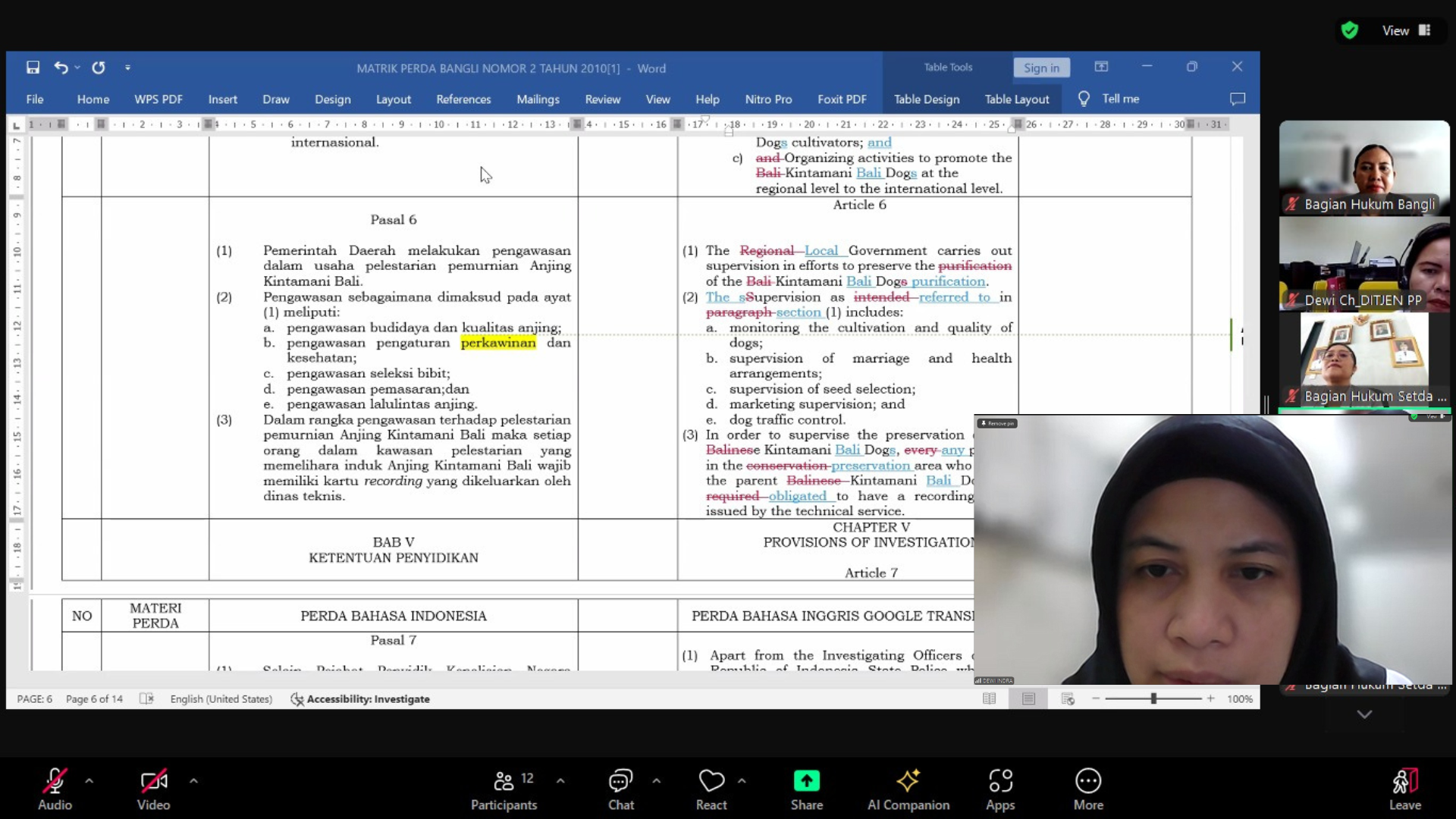The height and width of the screenshot is (819, 1456).
Task: Expand React options caret
Action: coord(742,780)
